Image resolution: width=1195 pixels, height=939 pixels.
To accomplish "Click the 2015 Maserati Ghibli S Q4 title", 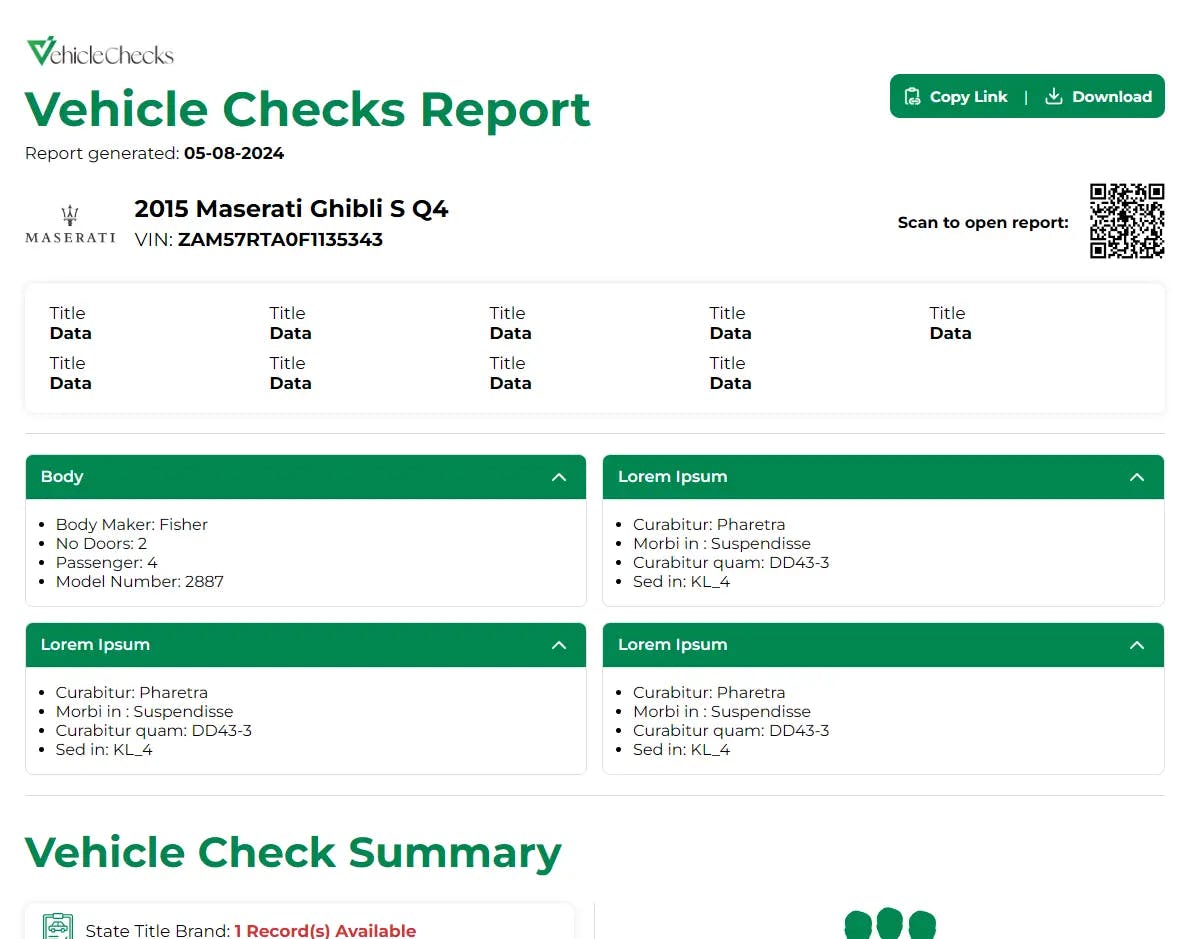I will click(292, 209).
